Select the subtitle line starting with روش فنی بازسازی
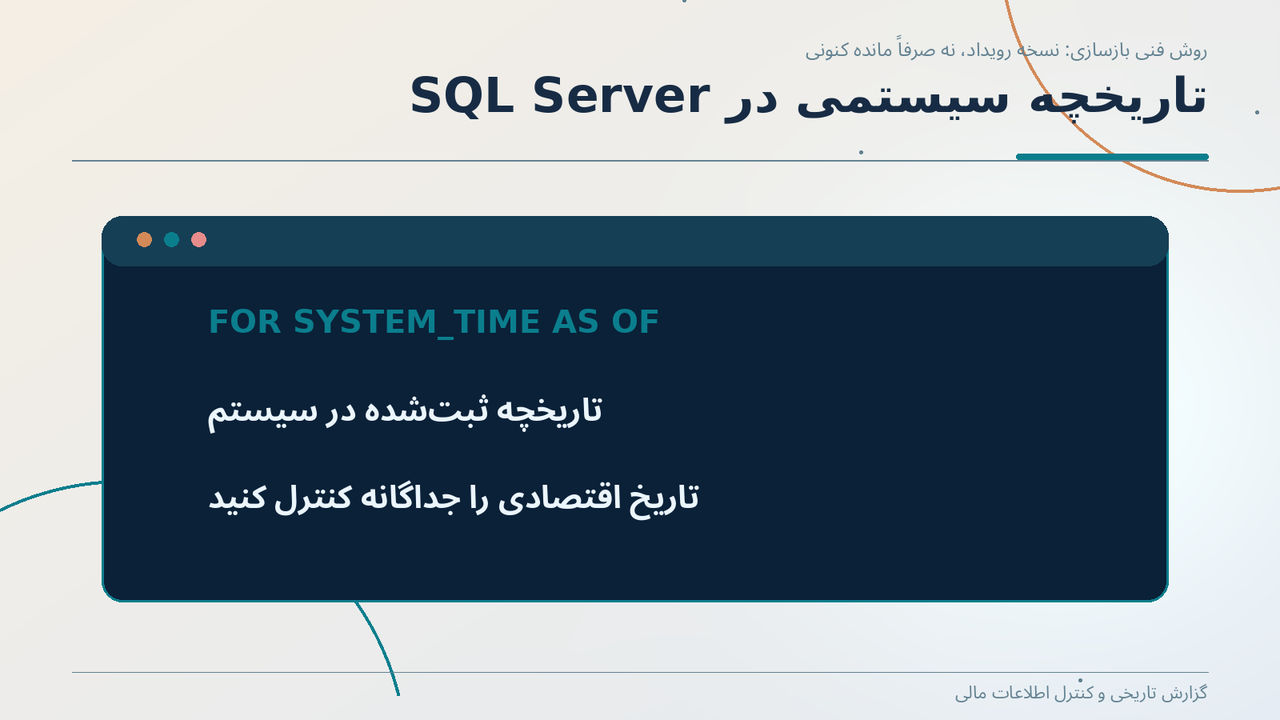 1006,49
